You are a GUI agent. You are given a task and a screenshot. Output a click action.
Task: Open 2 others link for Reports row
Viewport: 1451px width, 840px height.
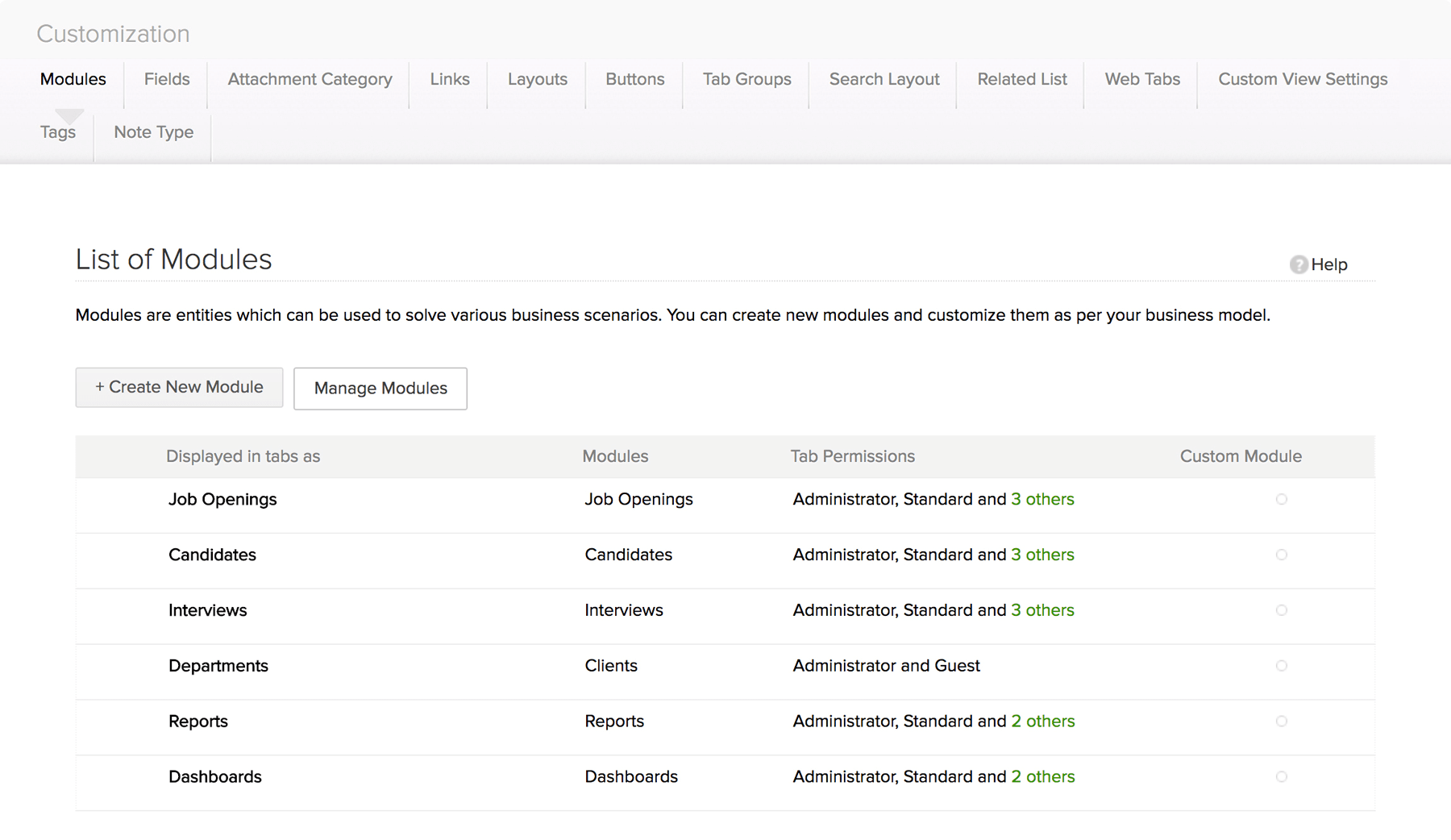(1043, 721)
